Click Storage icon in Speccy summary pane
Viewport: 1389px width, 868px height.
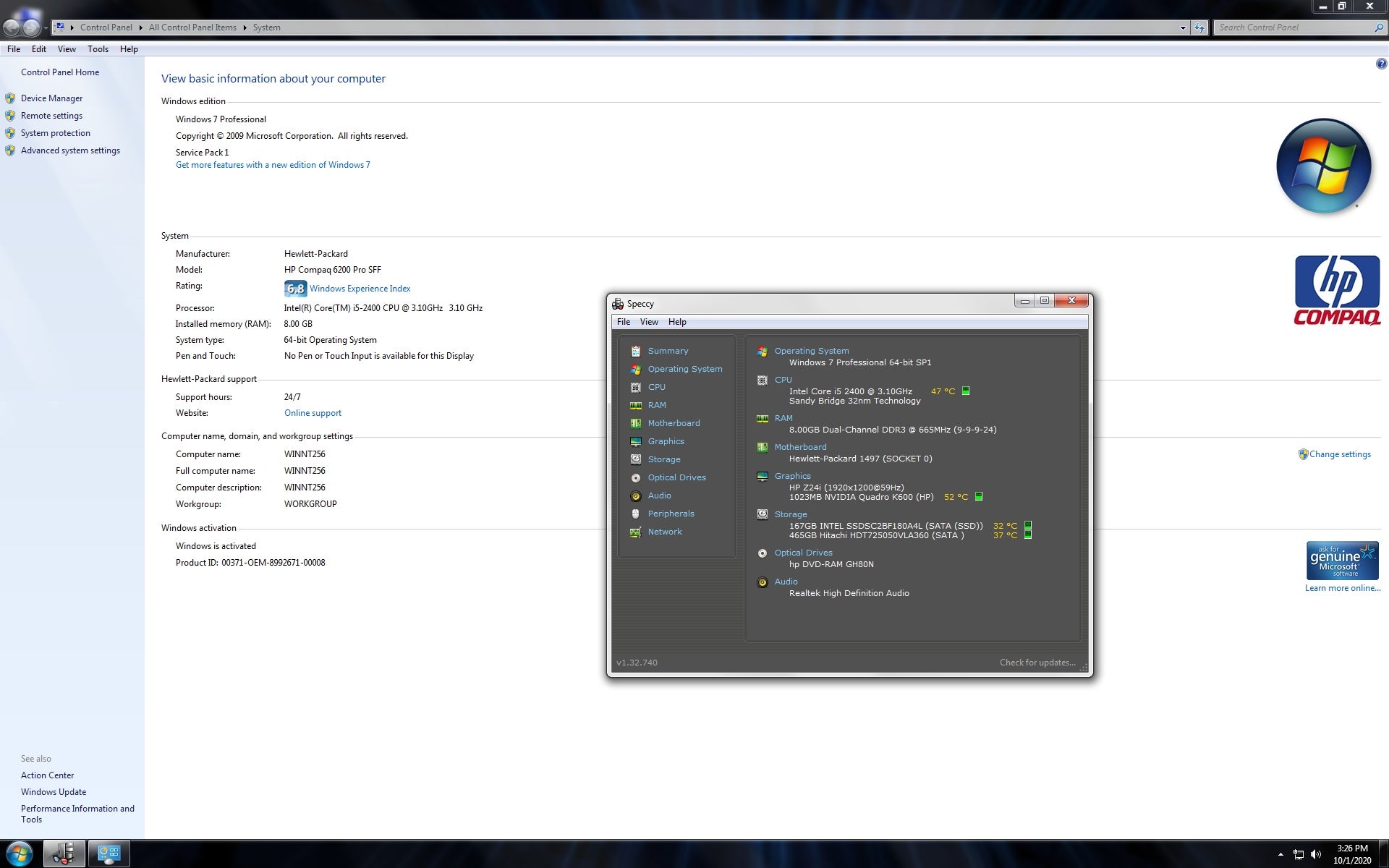click(762, 514)
